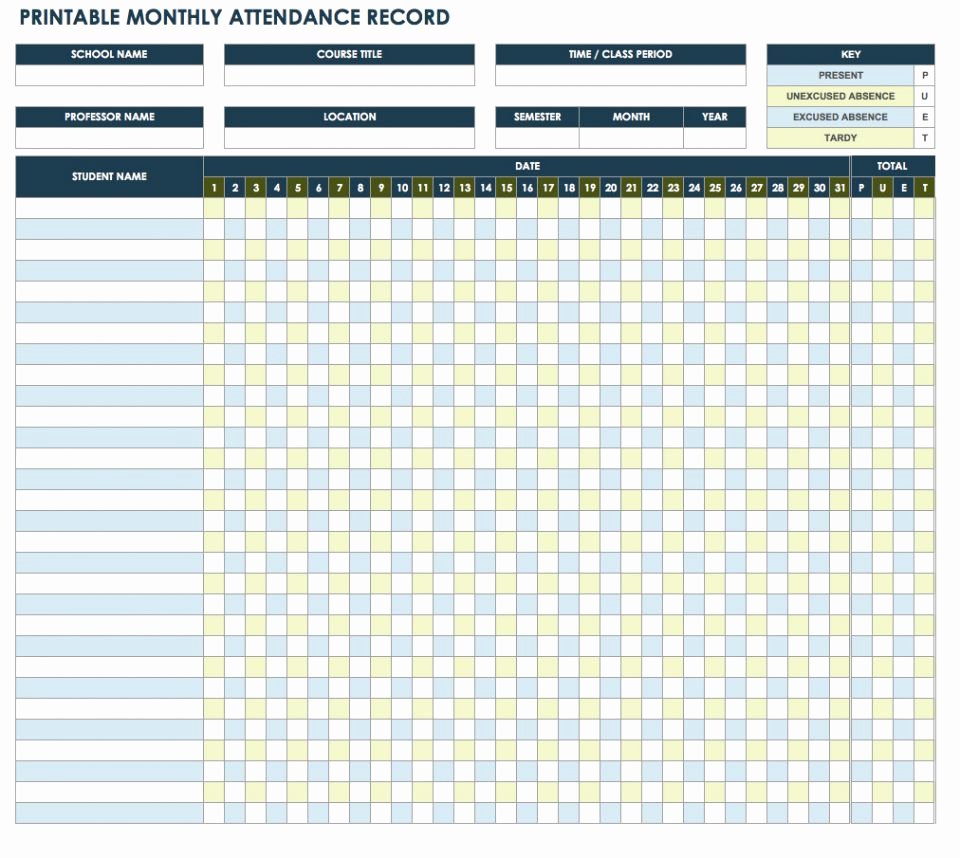Click date column header 10
The width and height of the screenshot is (960, 858).
pyautogui.click(x=402, y=187)
